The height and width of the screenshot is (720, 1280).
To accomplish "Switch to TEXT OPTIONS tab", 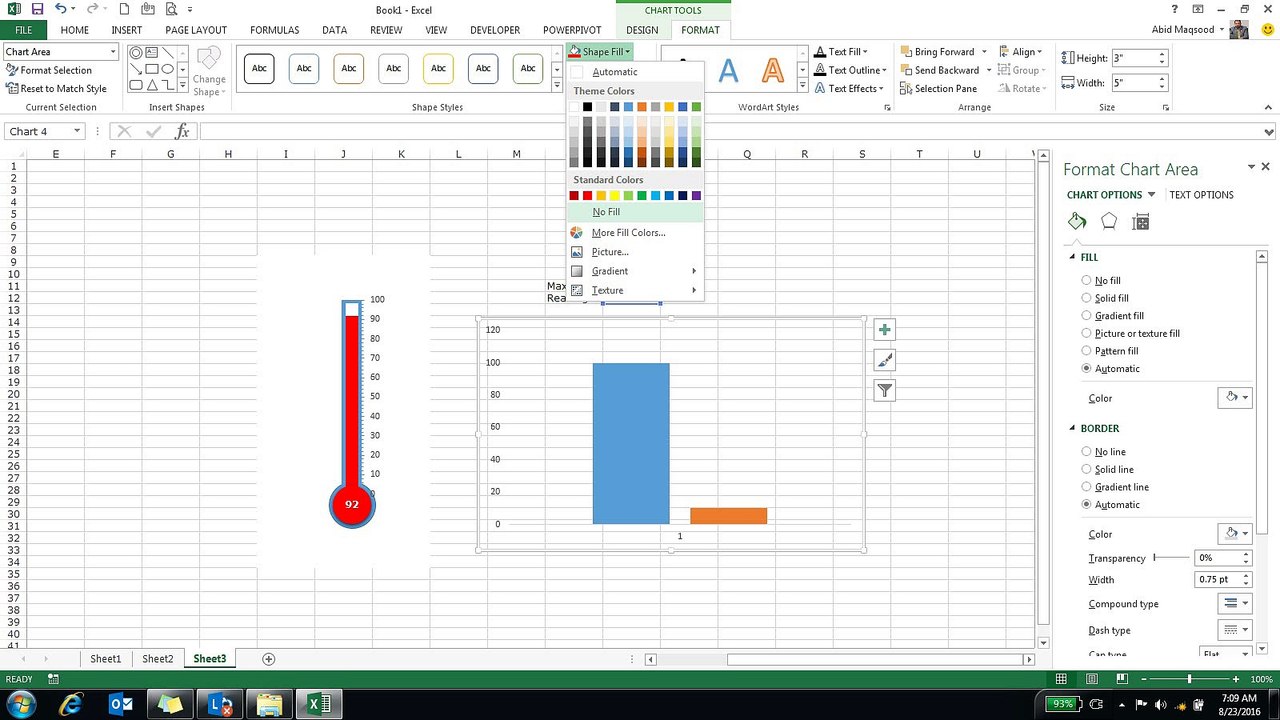I will 1201,195.
